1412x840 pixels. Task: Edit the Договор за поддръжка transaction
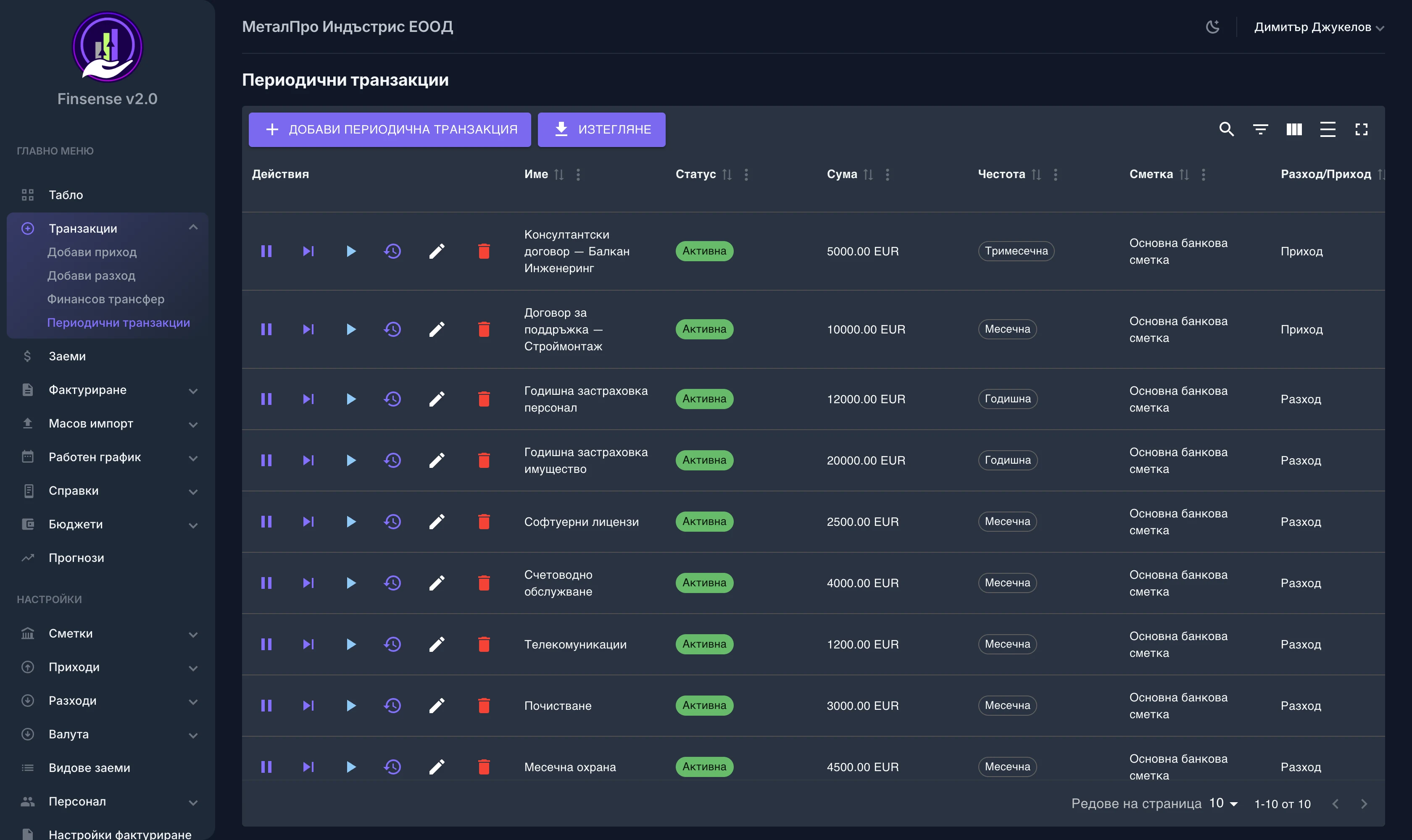(437, 329)
